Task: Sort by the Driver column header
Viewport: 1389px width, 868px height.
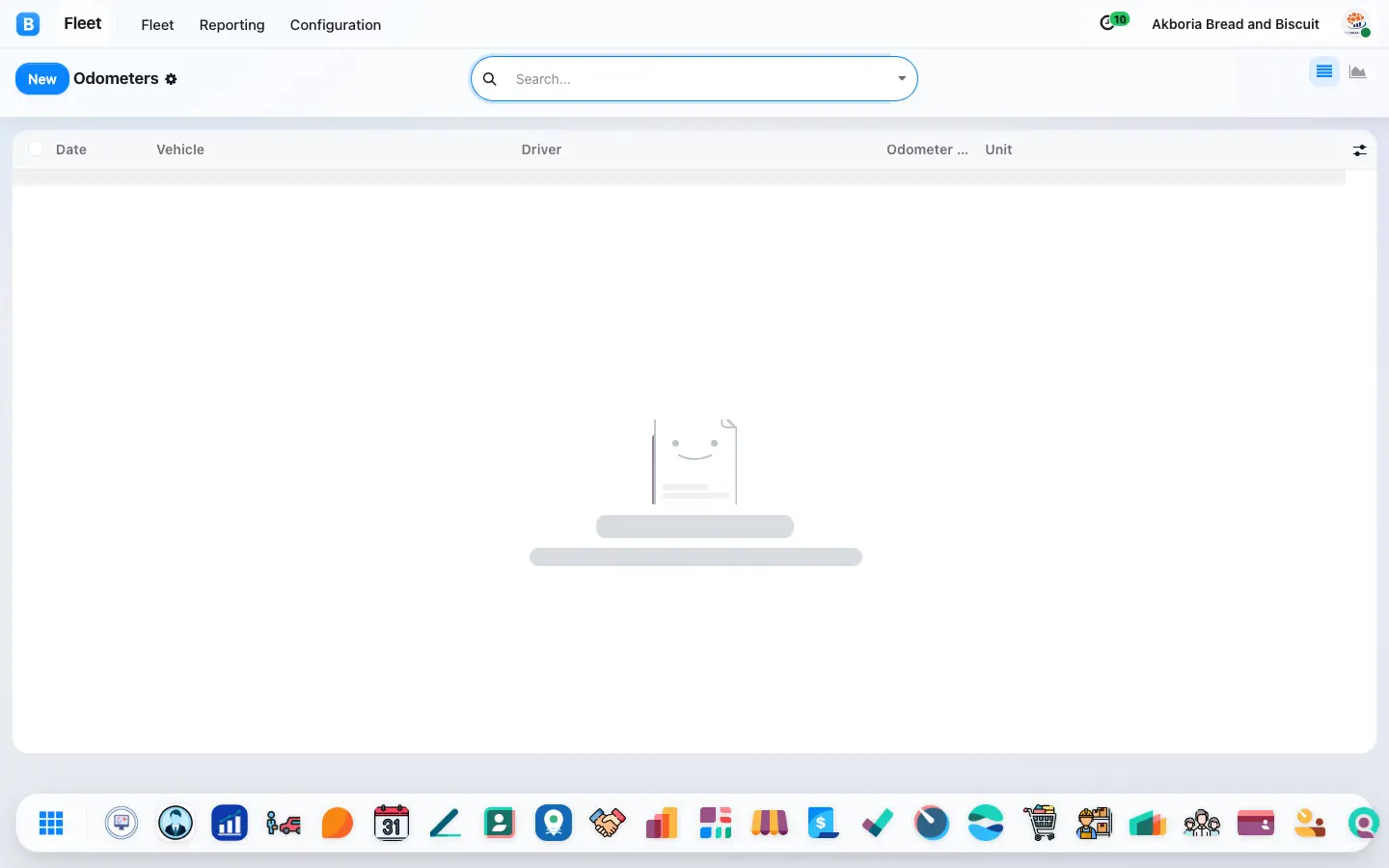Action: [x=541, y=149]
